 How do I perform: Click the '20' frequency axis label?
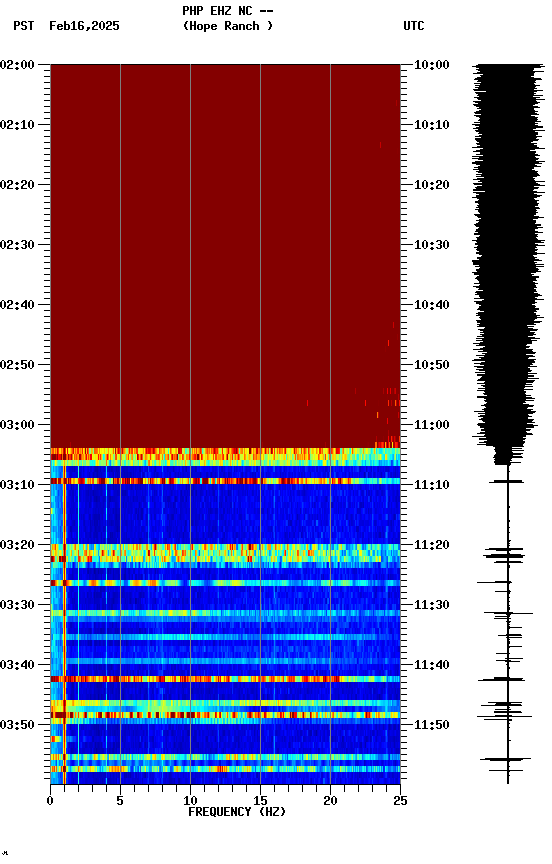(x=330, y=801)
